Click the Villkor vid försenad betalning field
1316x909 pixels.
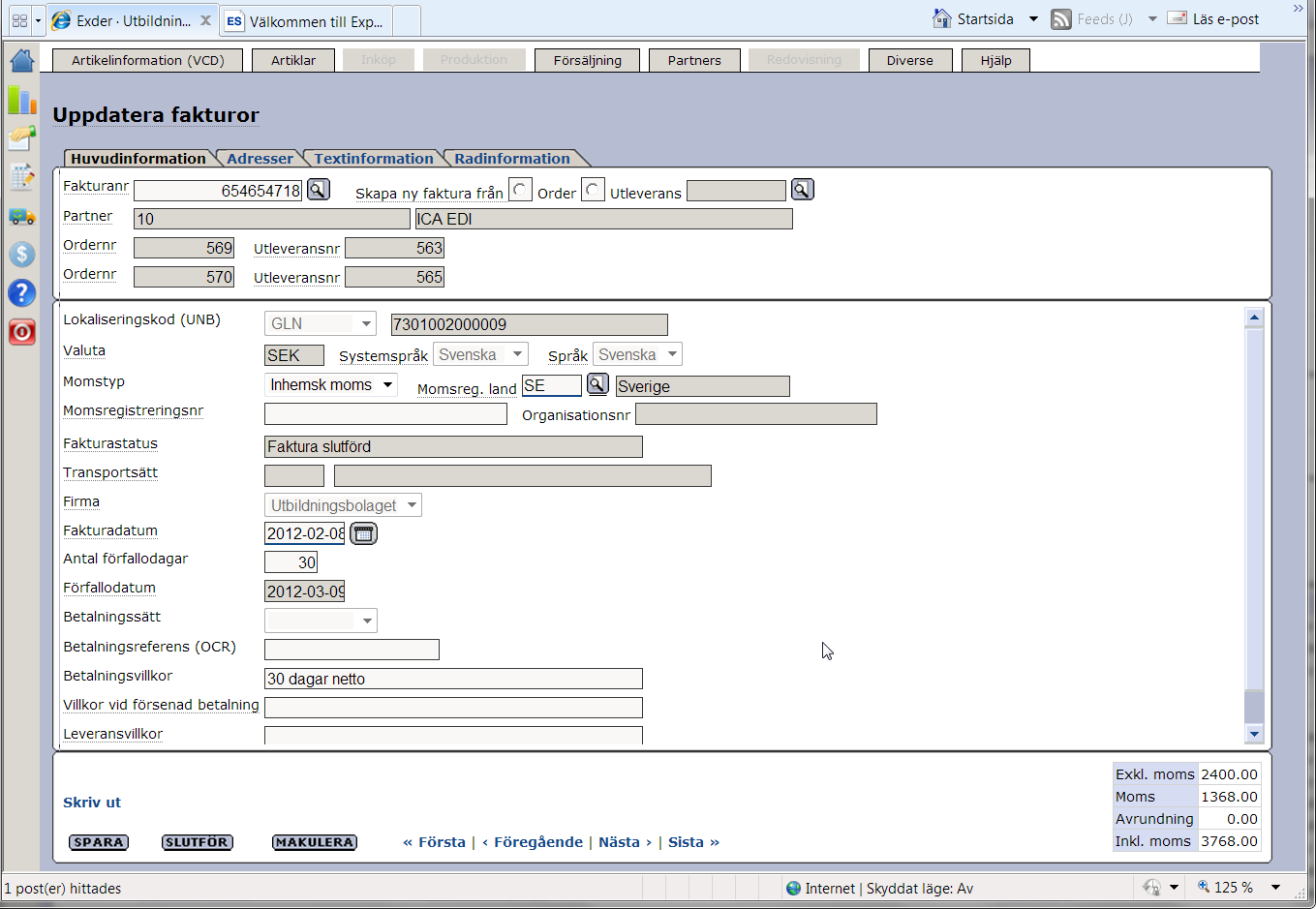(x=453, y=708)
